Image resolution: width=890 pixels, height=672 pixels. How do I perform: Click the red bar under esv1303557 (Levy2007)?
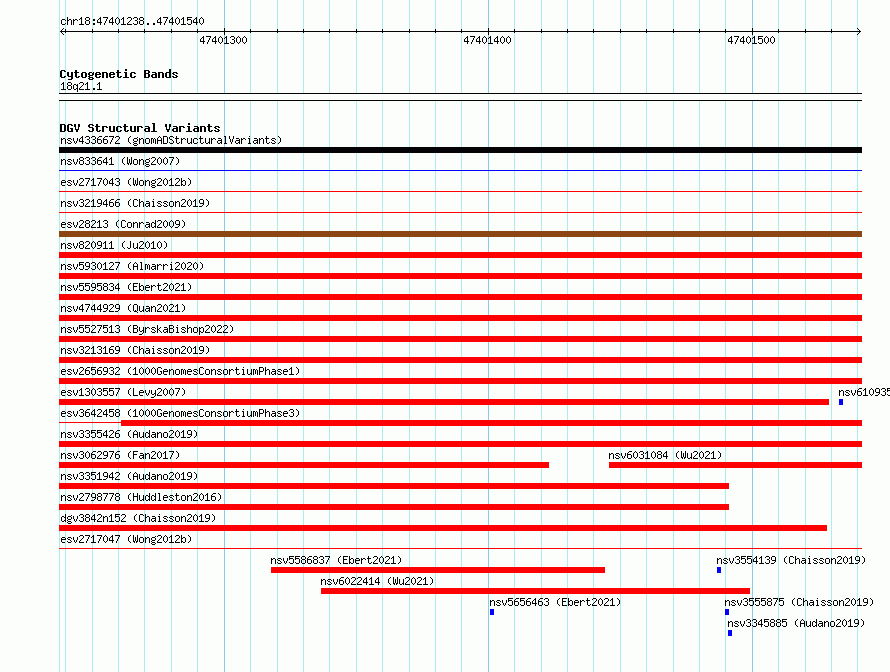[444, 402]
